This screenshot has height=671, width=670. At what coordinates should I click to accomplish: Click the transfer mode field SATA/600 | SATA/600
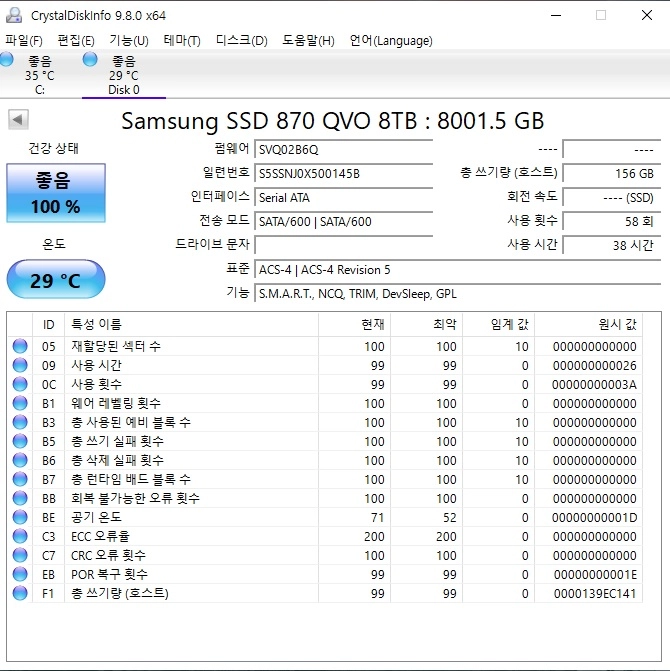(x=344, y=222)
